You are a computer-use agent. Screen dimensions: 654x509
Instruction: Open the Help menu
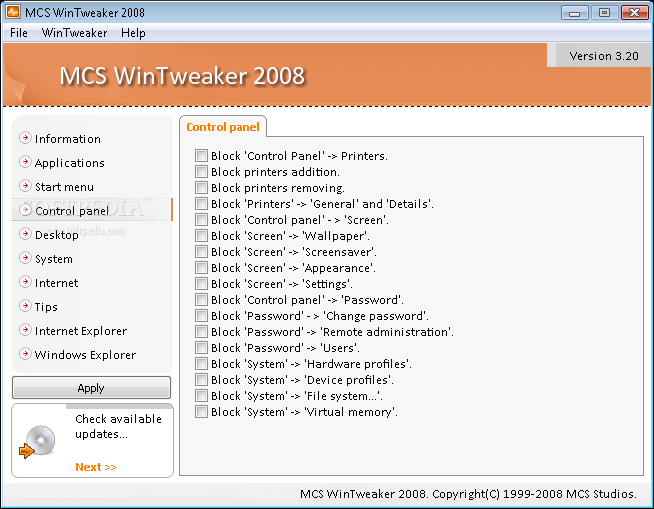[133, 33]
